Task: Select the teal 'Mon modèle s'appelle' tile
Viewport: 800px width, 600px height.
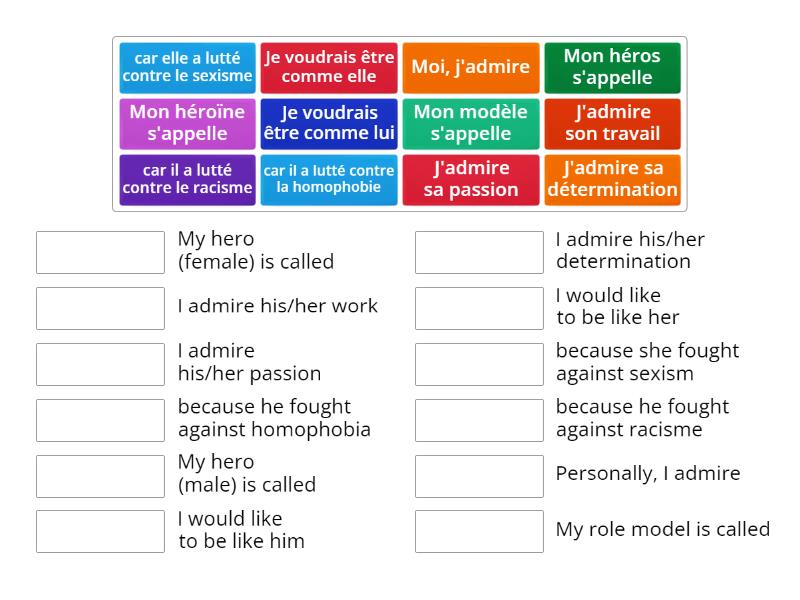Action: [471, 124]
